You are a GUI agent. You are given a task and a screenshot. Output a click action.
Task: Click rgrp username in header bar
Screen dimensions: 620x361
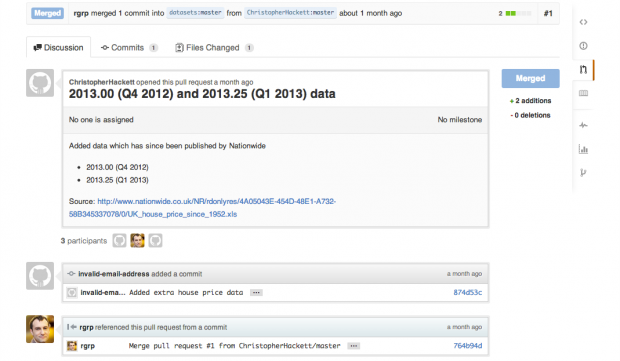81,13
